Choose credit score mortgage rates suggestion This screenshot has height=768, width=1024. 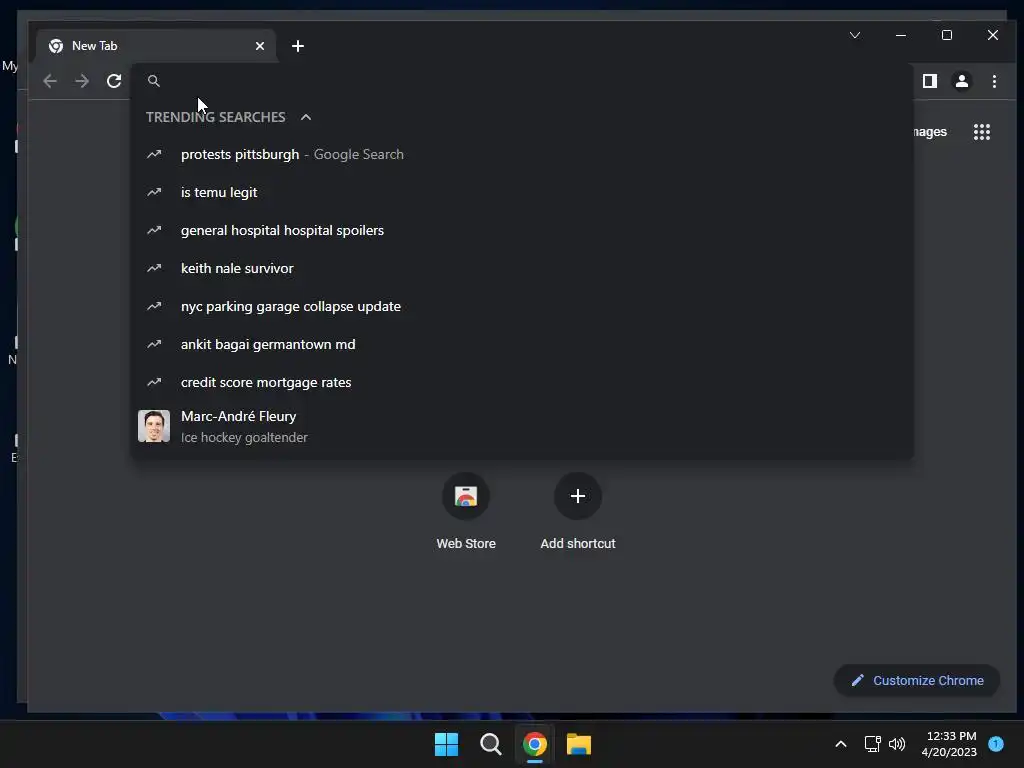(522, 382)
